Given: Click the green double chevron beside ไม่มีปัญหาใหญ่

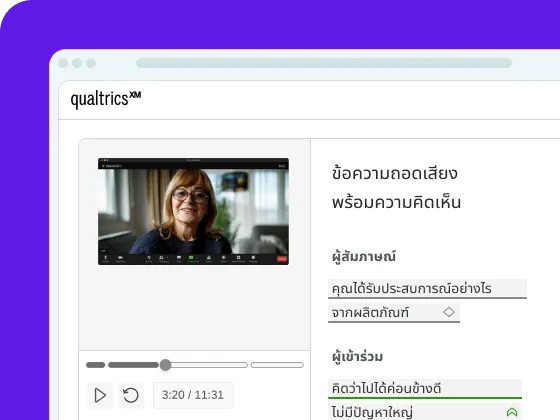Looking at the screenshot, I should pos(512,412).
